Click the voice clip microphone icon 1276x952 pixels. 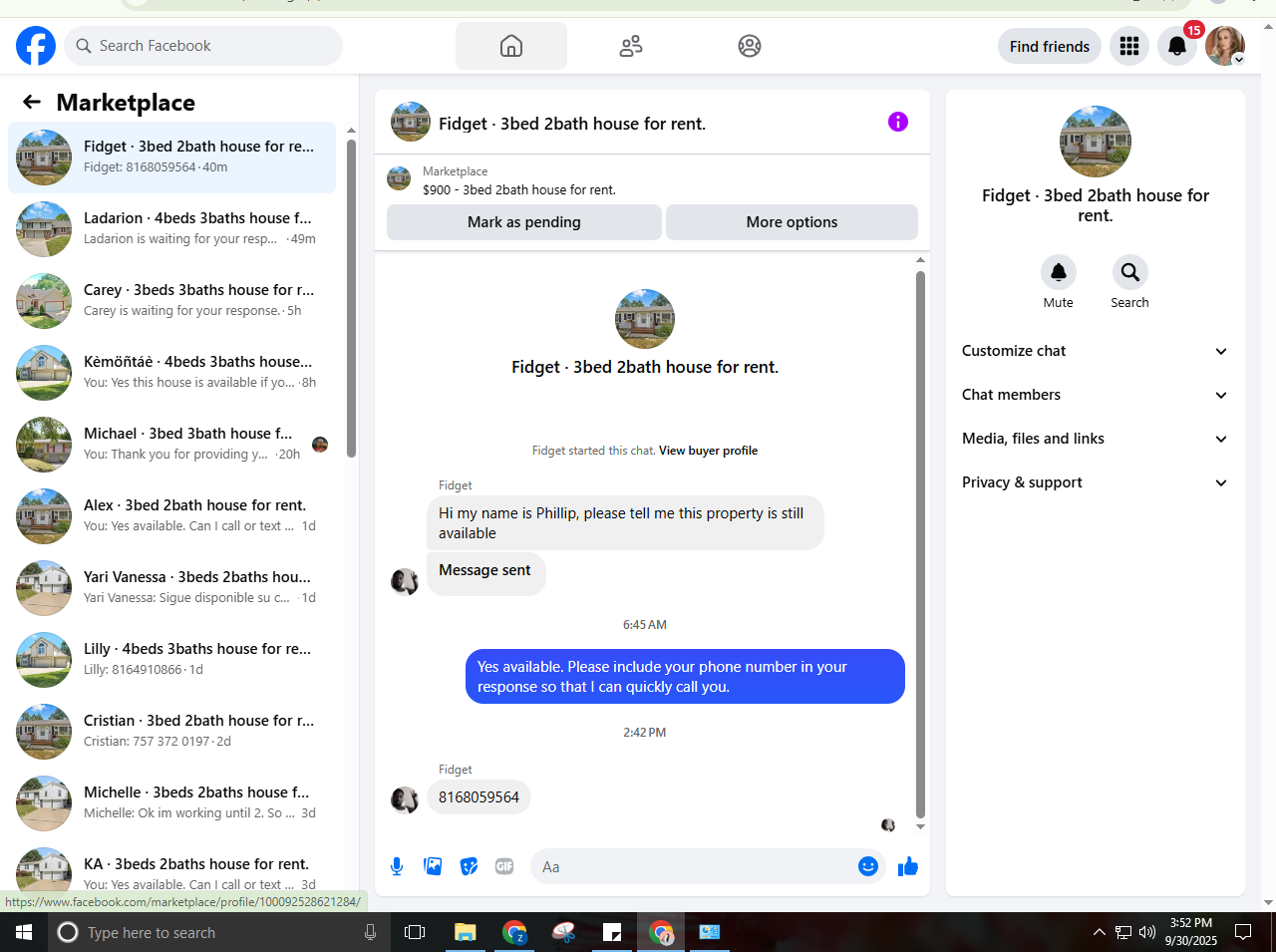click(x=397, y=866)
